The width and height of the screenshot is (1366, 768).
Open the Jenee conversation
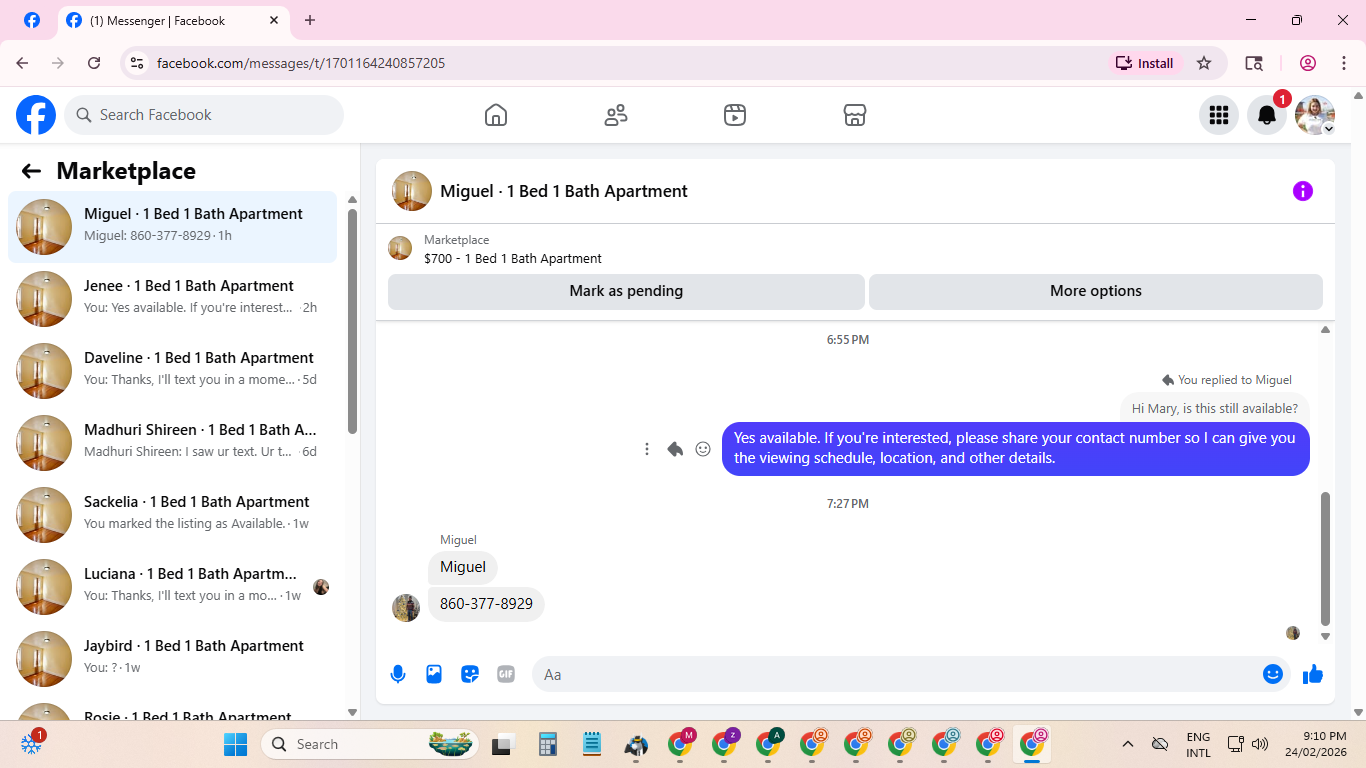pyautogui.click(x=172, y=299)
